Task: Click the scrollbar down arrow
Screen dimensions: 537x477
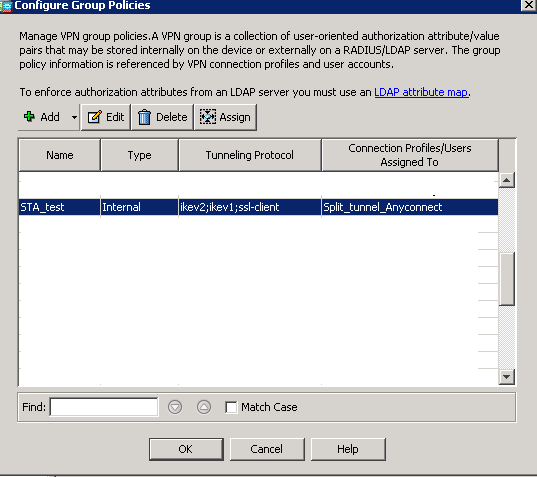Action: pyautogui.click(x=507, y=377)
